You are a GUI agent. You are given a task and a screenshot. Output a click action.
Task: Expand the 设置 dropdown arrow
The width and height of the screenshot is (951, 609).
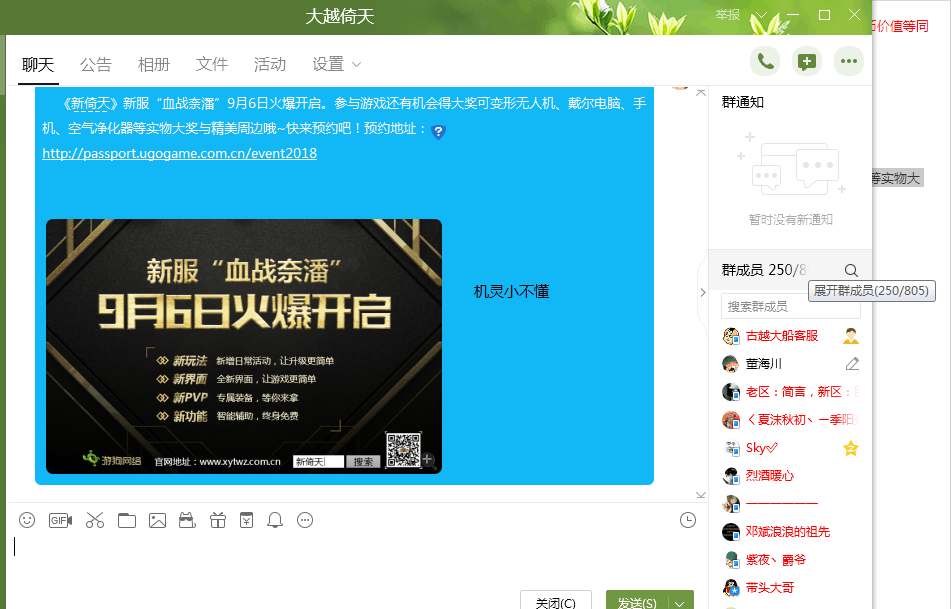[355, 64]
